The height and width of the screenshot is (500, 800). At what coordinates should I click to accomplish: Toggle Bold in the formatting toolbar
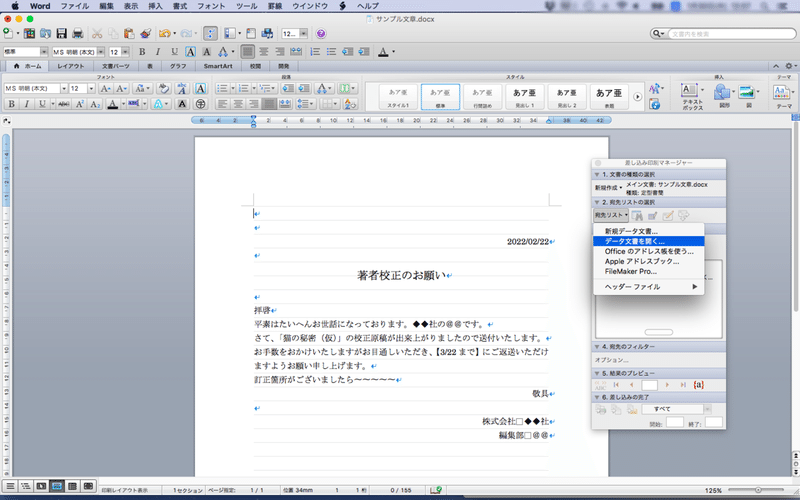[142, 52]
